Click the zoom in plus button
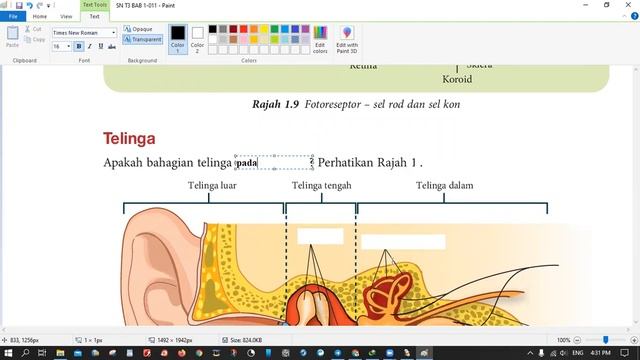Screen dimensions: 640x360 pos(634,340)
